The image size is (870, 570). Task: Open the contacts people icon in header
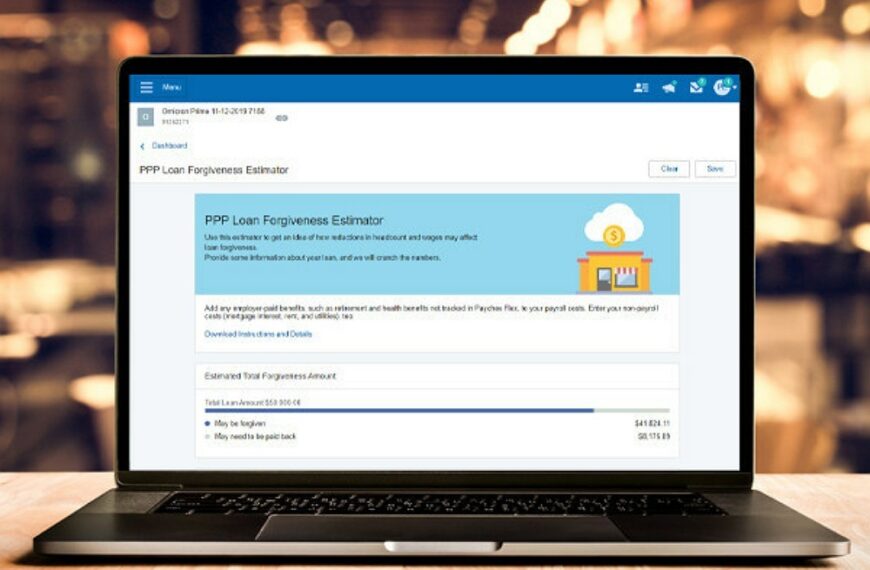641,88
